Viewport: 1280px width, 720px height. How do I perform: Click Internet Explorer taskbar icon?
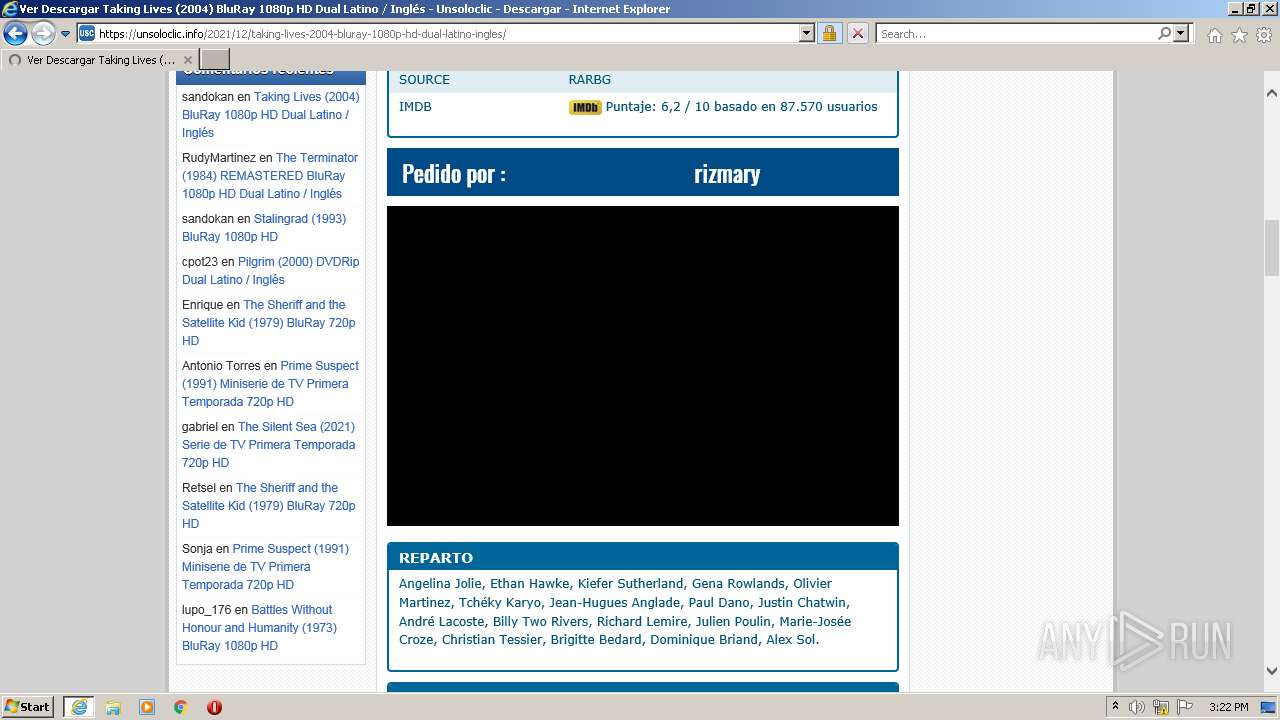click(x=78, y=707)
